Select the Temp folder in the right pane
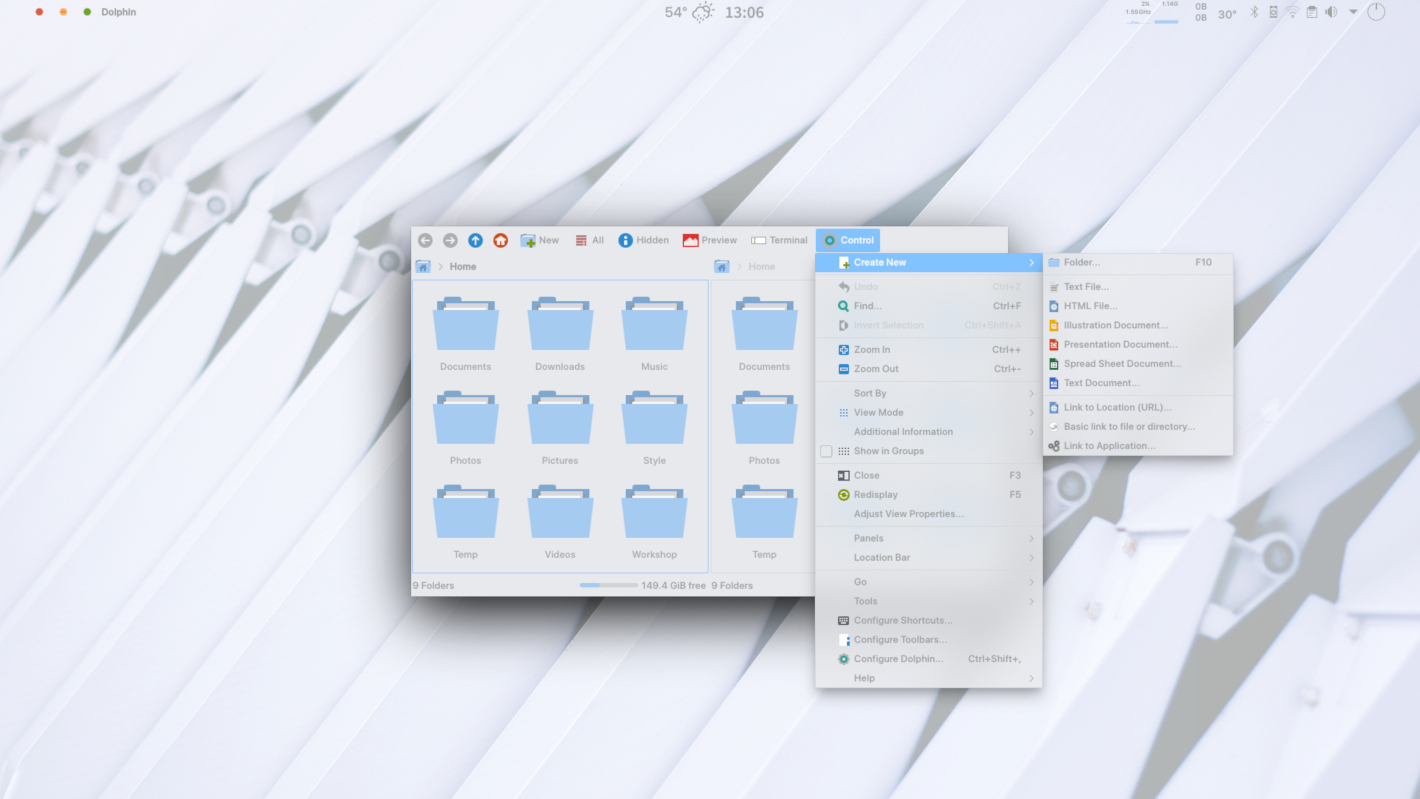Viewport: 1420px width, 799px height. [x=764, y=522]
